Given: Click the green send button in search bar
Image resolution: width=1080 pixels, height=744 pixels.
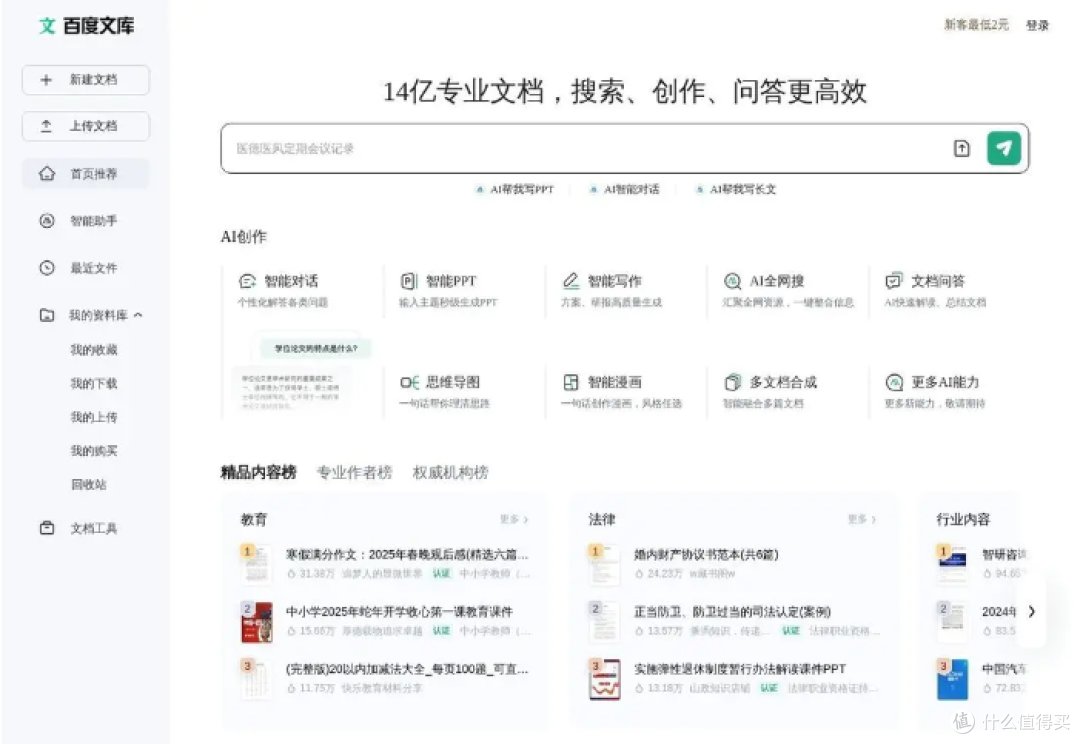Looking at the screenshot, I should point(1004,148).
